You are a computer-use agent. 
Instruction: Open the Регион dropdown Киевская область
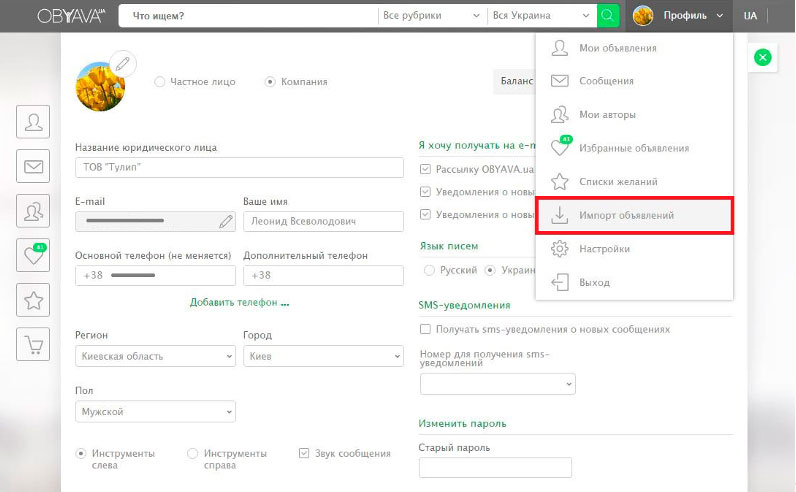tap(155, 356)
